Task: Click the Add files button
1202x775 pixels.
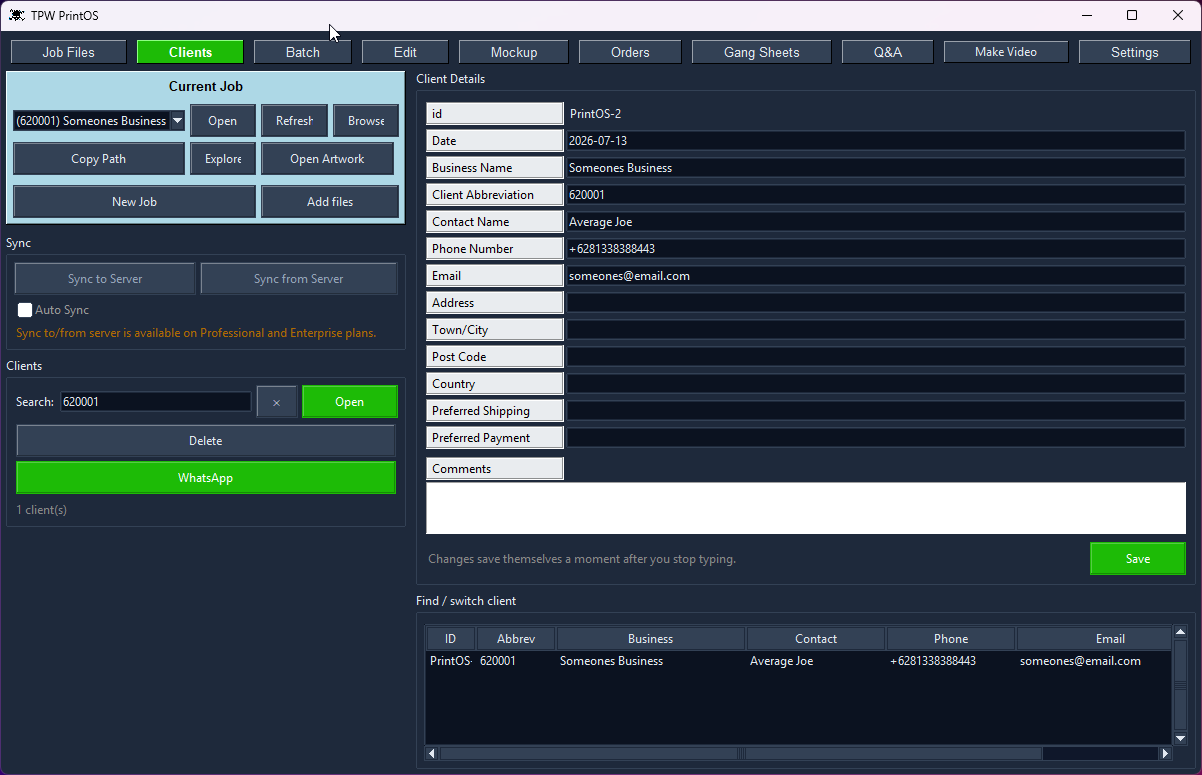Action: [x=330, y=202]
